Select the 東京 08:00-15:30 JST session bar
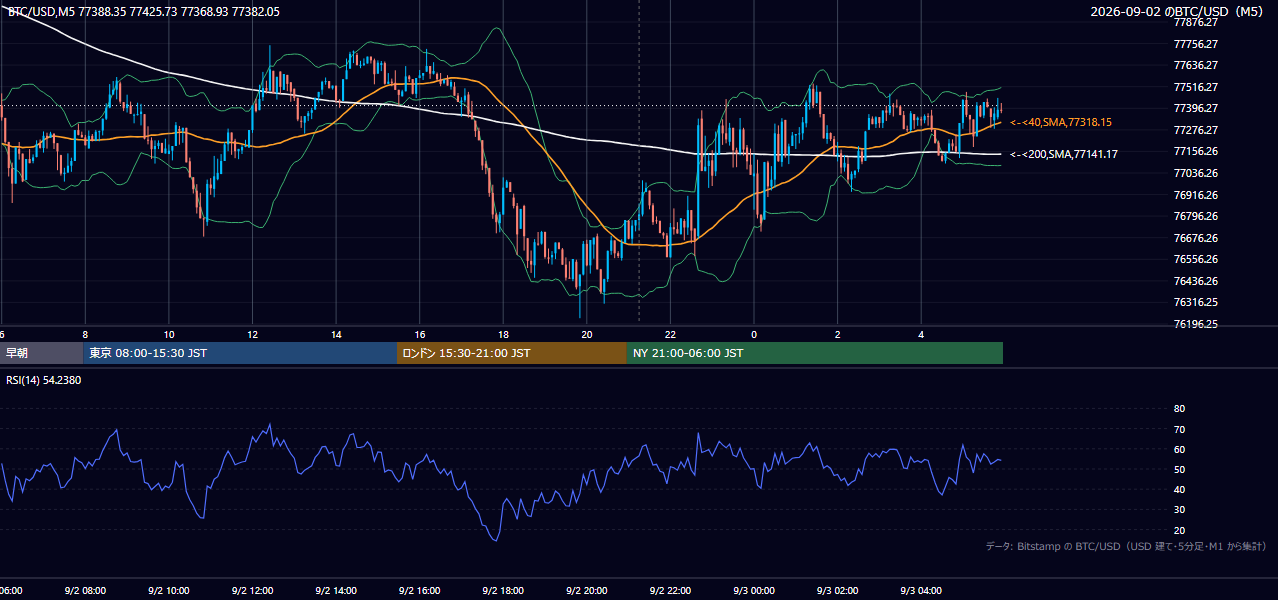This screenshot has width=1278, height=600. pos(240,353)
